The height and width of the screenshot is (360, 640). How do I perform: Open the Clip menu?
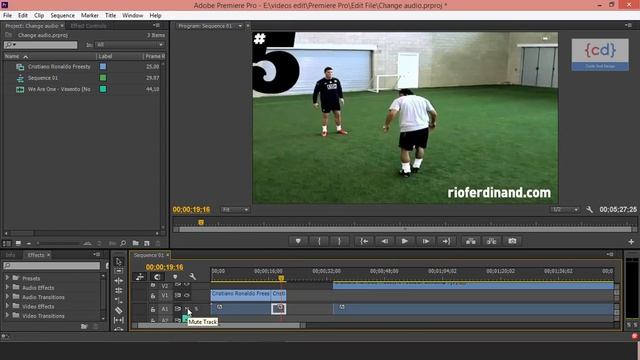pyautogui.click(x=39, y=16)
